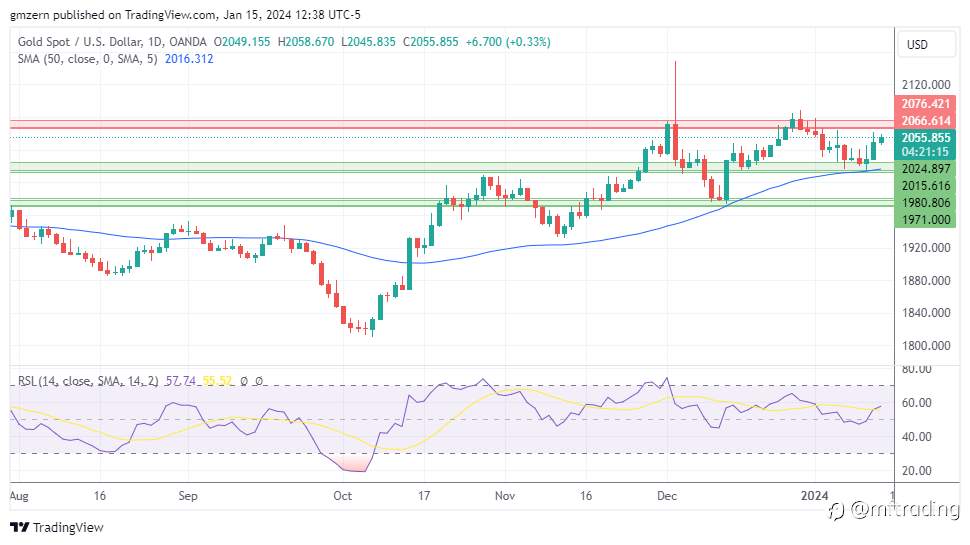Screen dimensions: 970x545
Task: Click the RSI axis label 20.00
Action: pos(916,471)
